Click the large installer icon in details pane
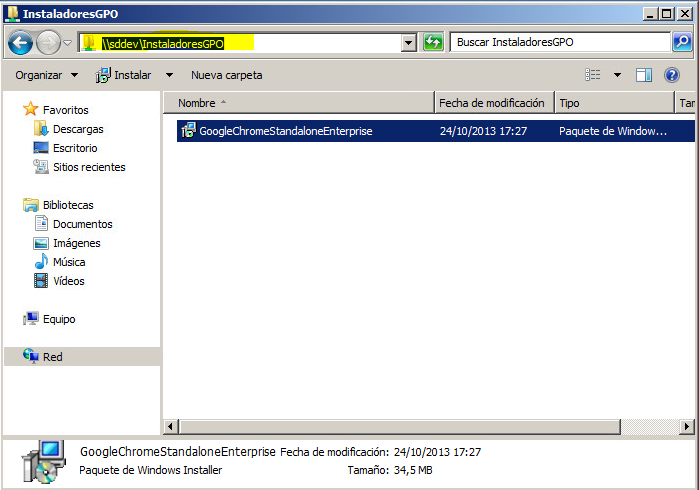The height and width of the screenshot is (490, 699). 44,462
